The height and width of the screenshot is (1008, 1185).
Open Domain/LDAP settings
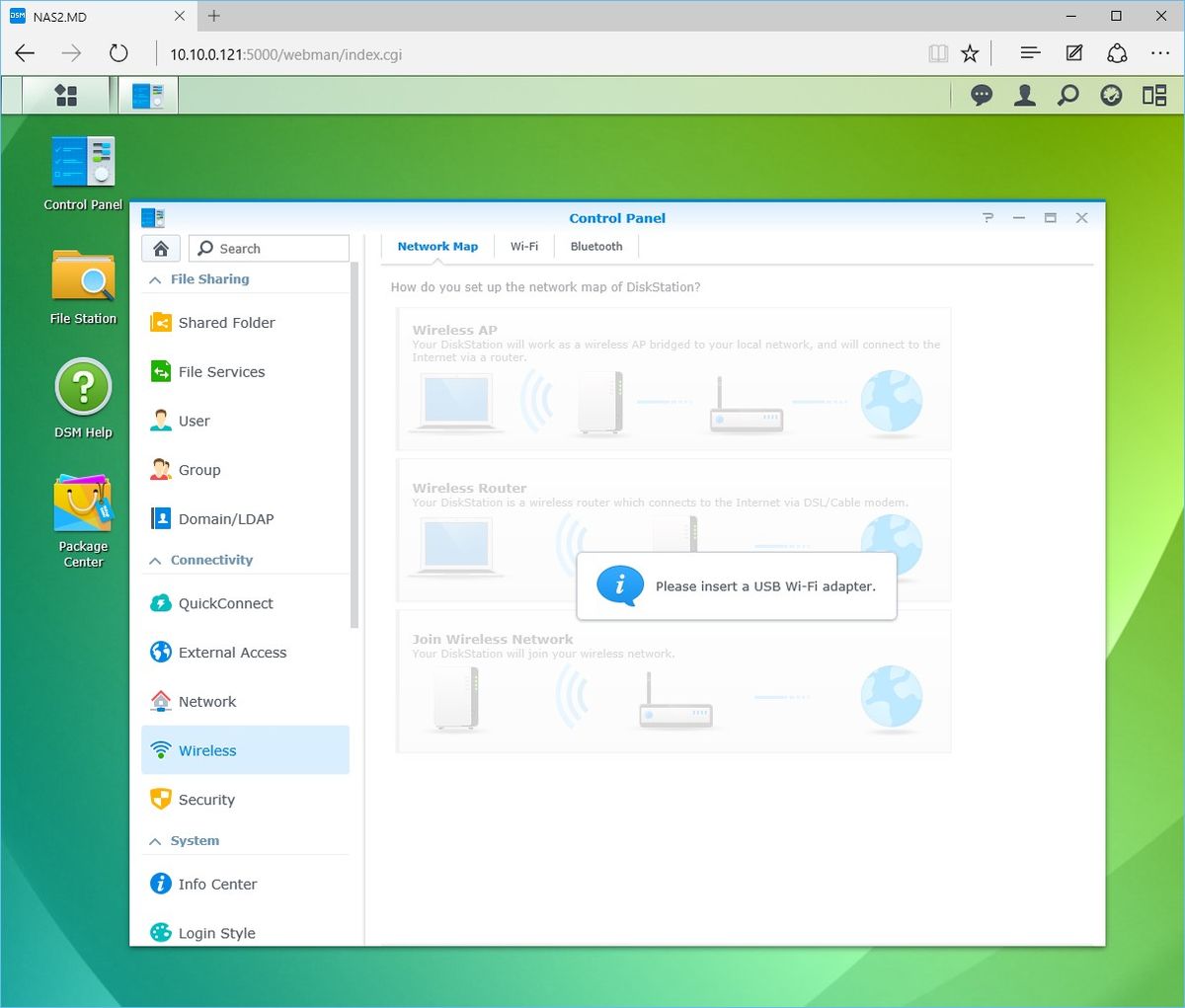246,519
